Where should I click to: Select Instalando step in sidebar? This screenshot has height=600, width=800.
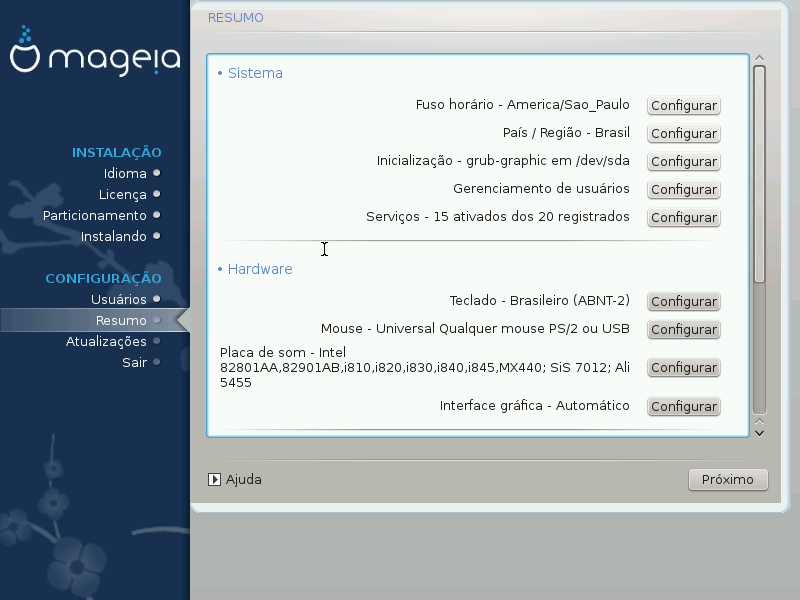(x=113, y=236)
